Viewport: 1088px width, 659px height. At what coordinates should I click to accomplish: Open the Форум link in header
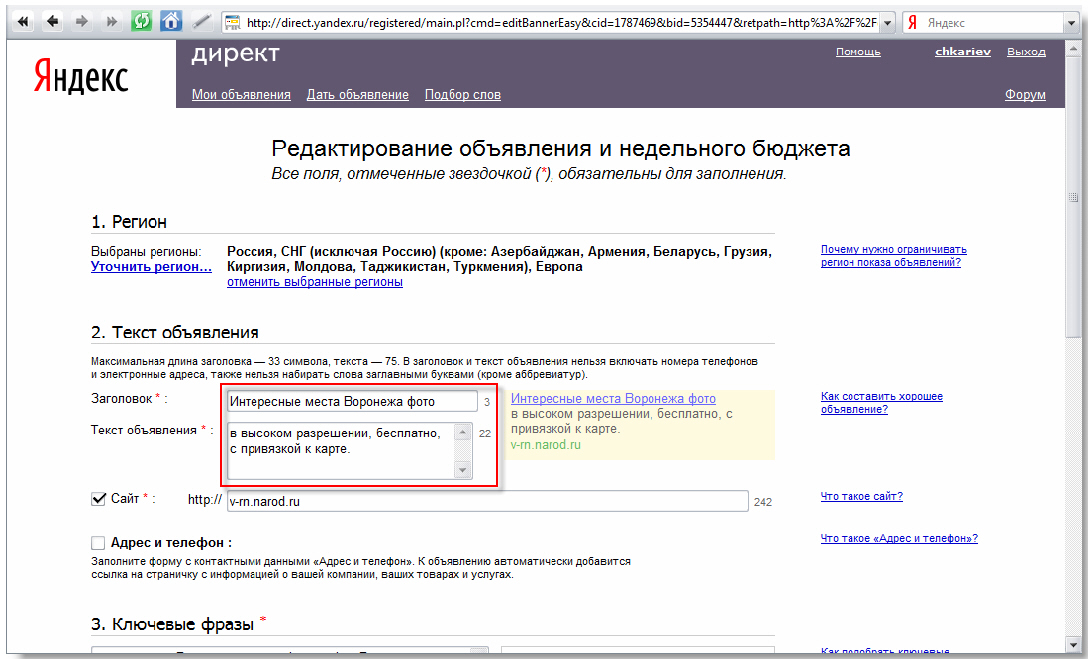1025,95
